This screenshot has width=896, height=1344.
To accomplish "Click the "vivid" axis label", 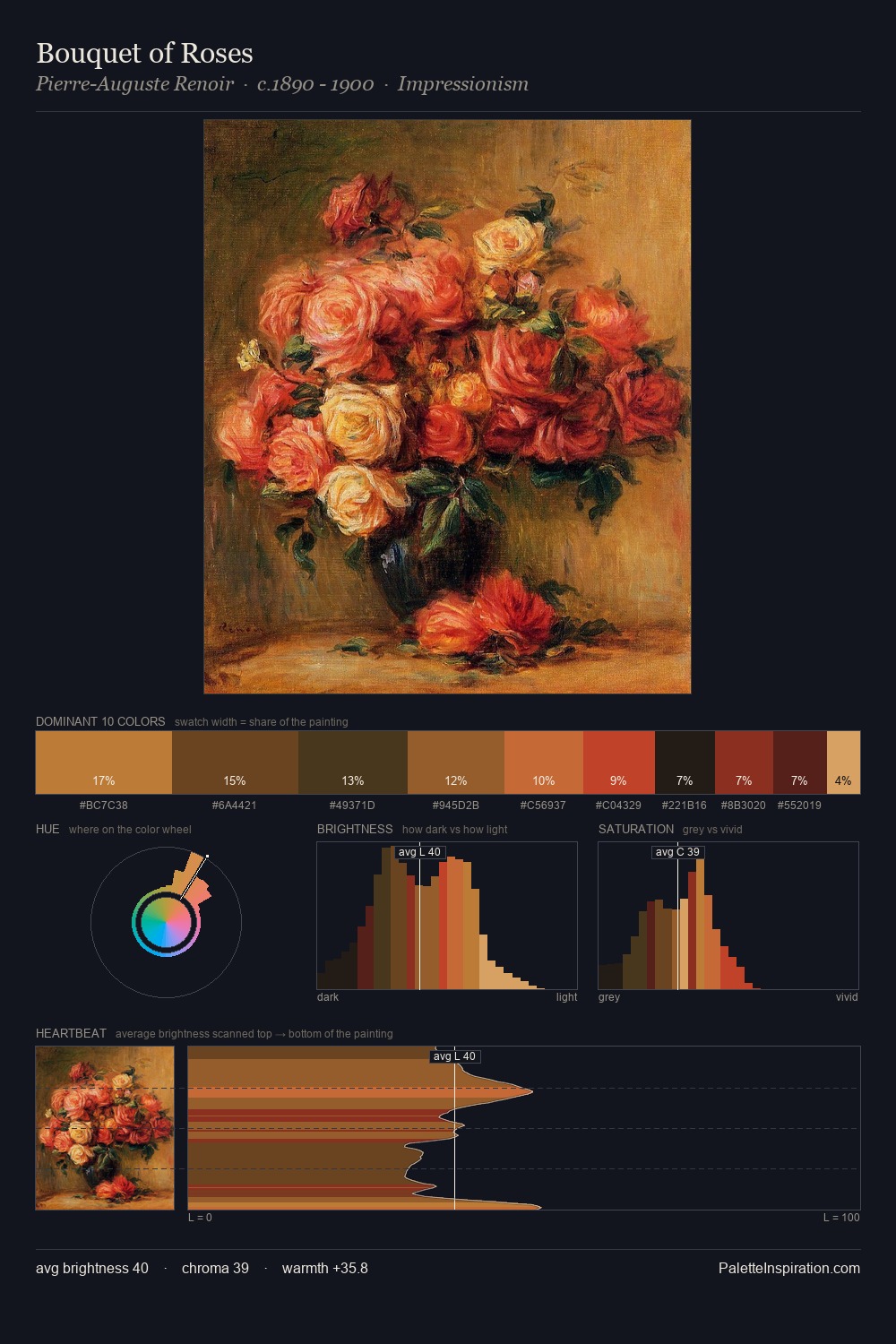I will click(x=847, y=997).
